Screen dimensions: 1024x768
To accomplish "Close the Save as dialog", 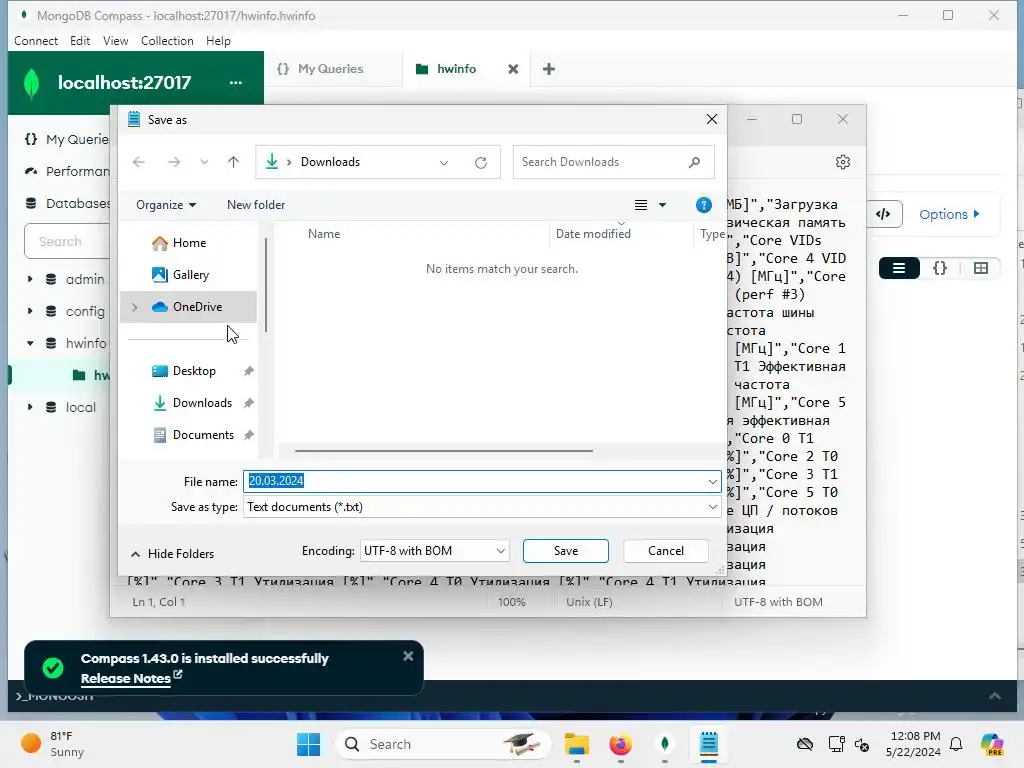I will pyautogui.click(x=712, y=119).
